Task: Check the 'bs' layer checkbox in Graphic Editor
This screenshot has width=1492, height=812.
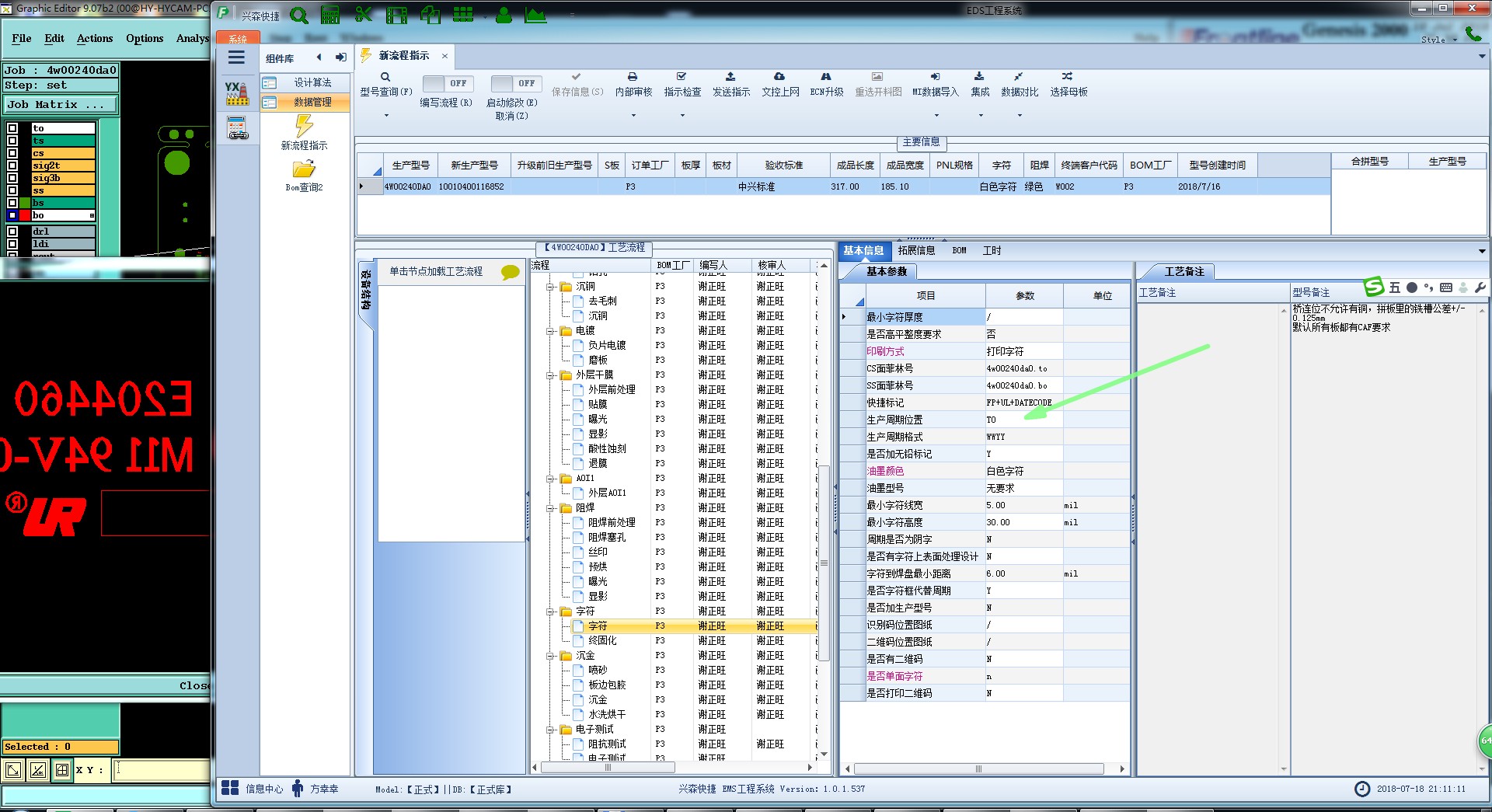Action: 12,203
